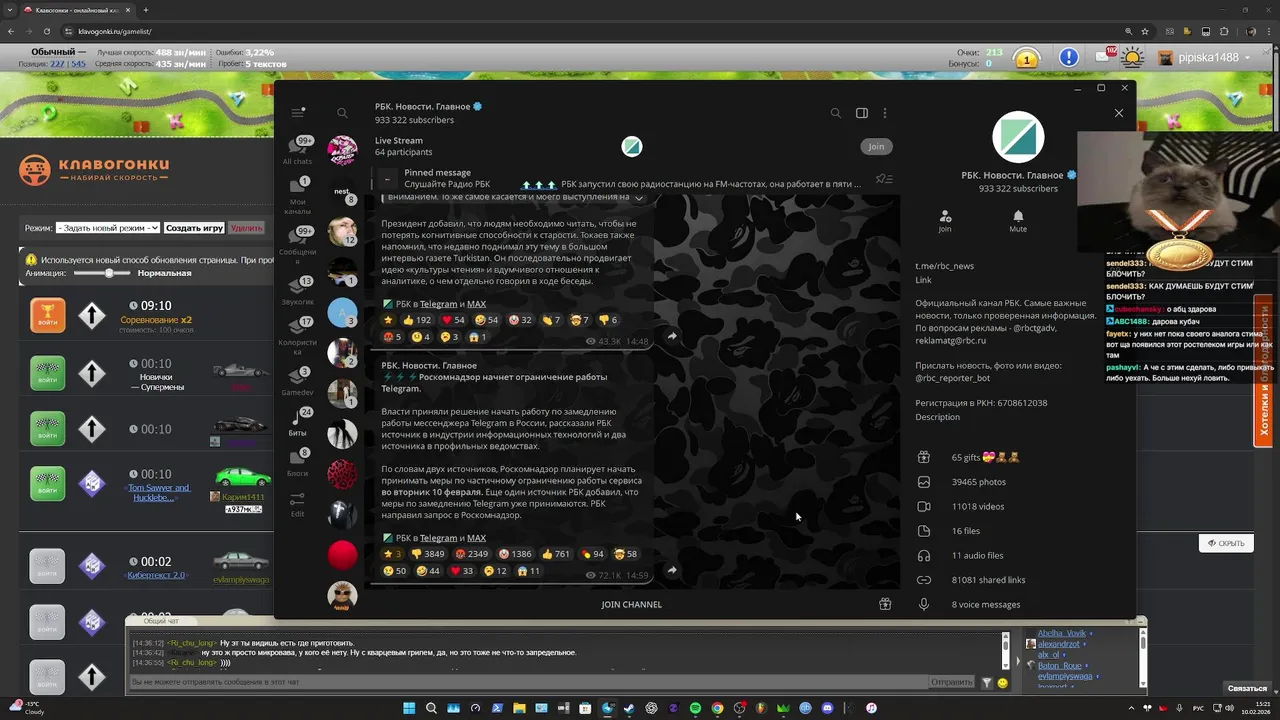Mute channel from info panel

coord(1018,221)
